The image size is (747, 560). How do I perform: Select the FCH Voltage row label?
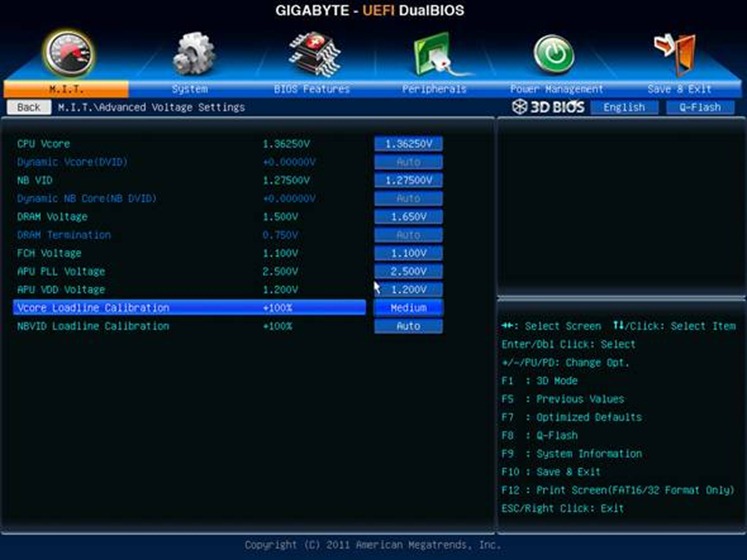click(x=49, y=253)
